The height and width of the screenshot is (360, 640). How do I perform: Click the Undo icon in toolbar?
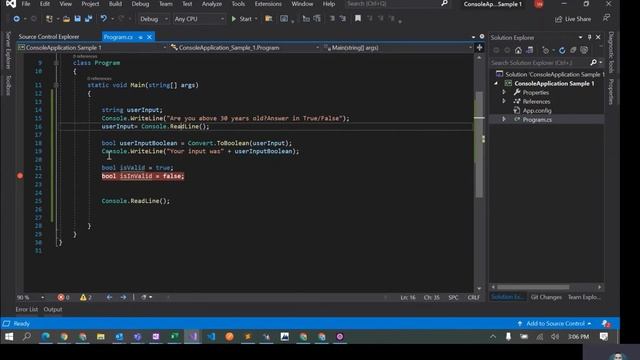(104, 19)
